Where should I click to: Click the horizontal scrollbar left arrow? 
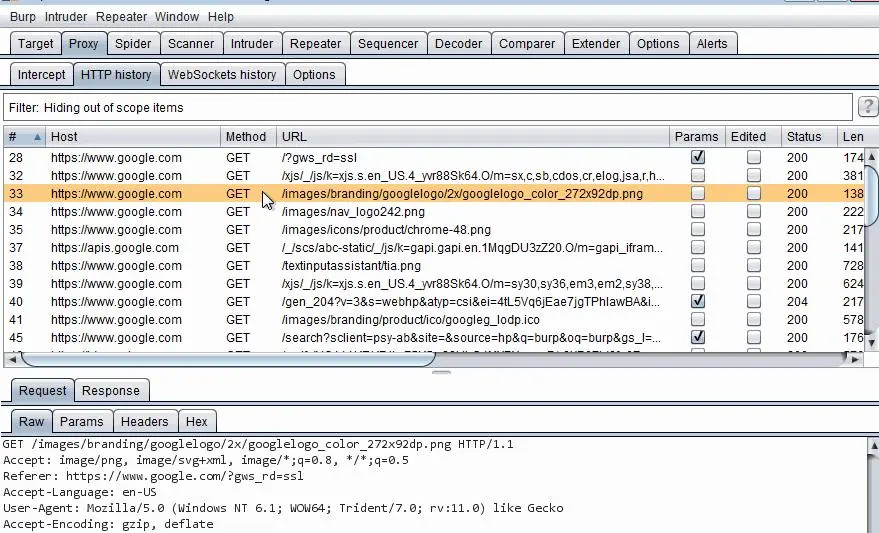pos(12,359)
